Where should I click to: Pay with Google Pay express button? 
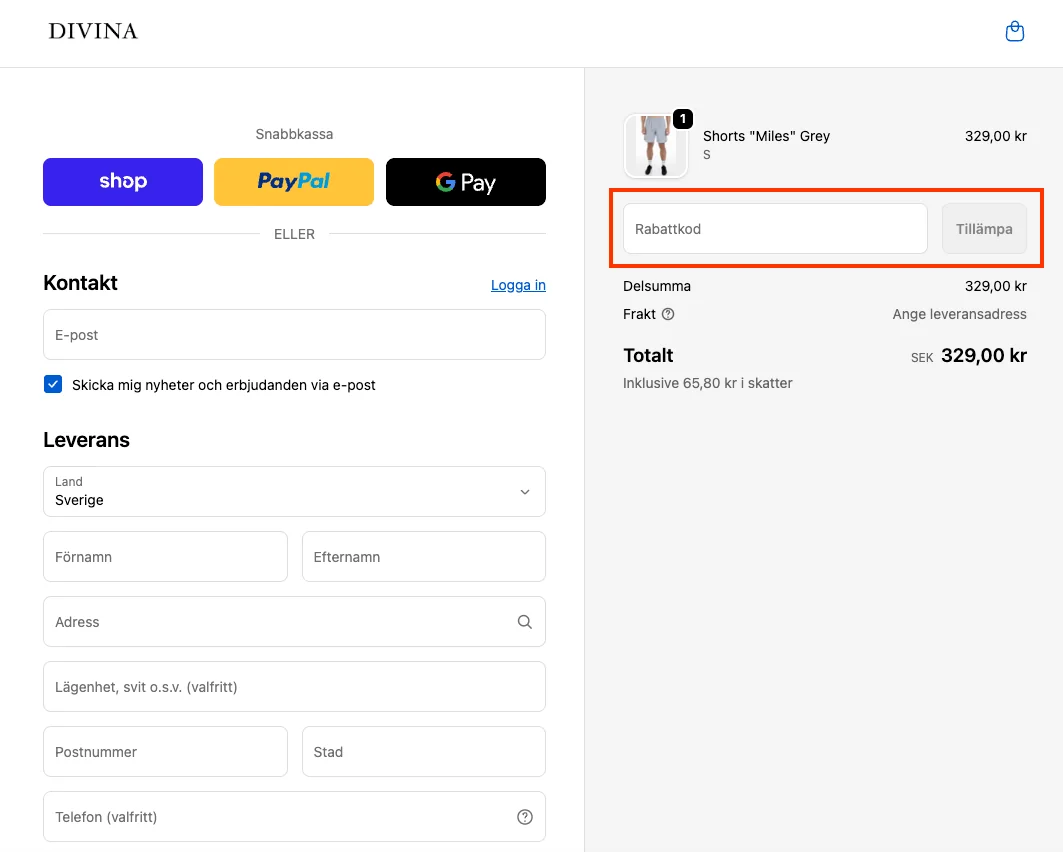[465, 182]
